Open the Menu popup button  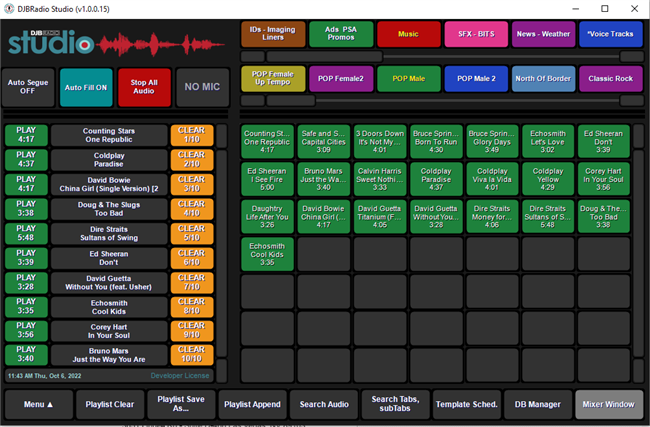coord(39,404)
